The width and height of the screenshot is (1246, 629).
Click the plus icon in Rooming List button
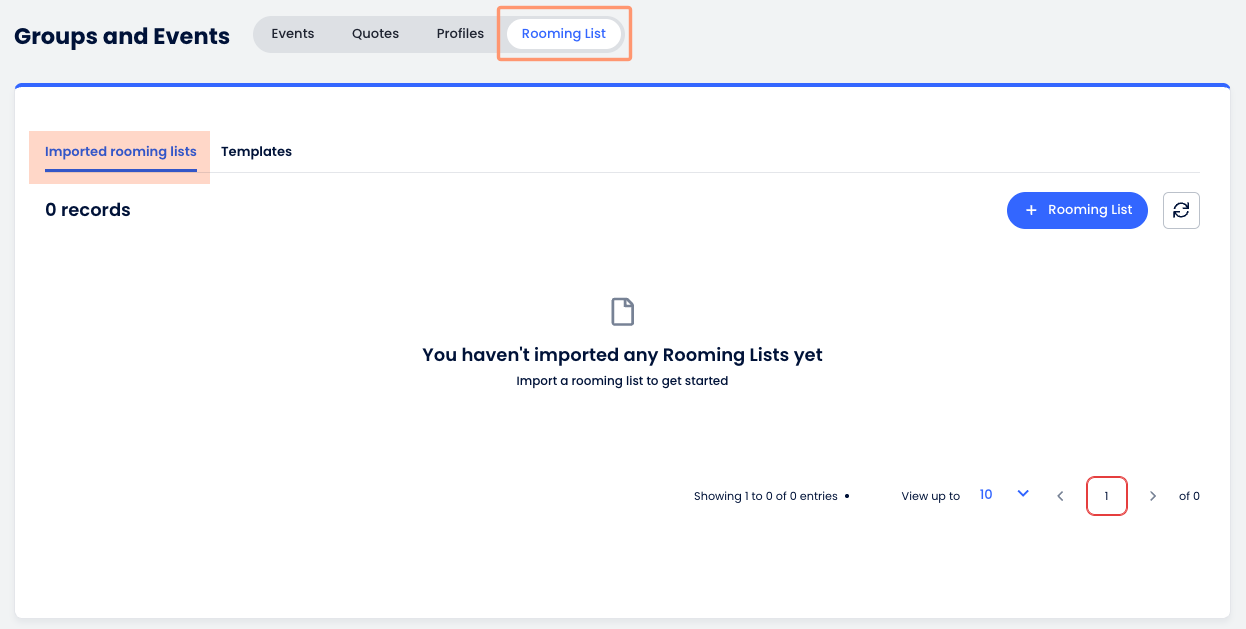point(1031,210)
